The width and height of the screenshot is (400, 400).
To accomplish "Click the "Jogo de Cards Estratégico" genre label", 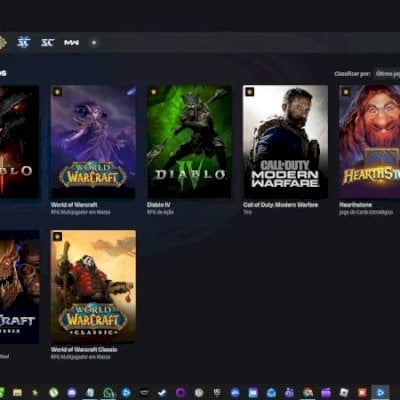I will coord(366,212).
